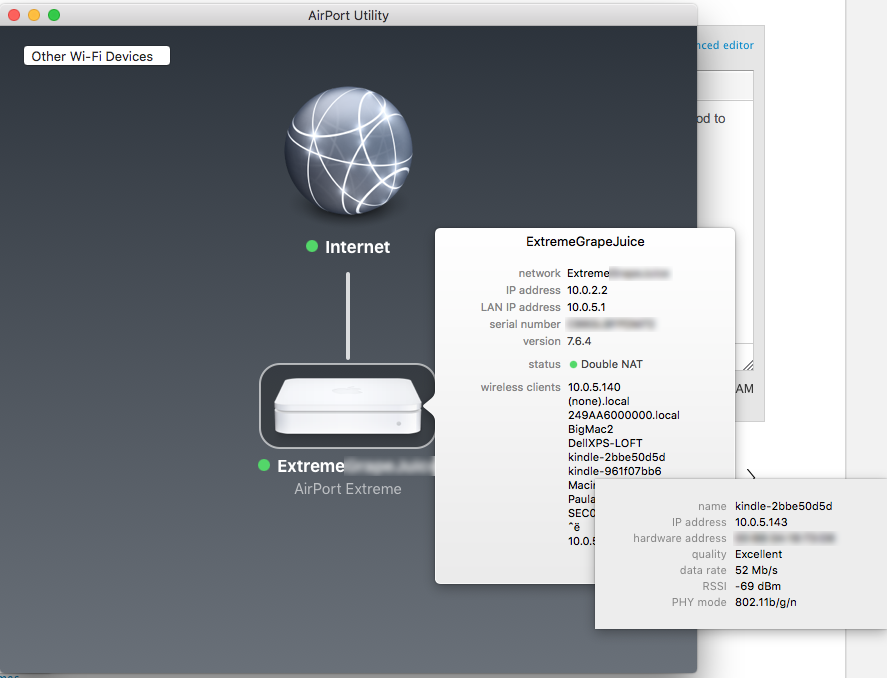887x678 pixels.
Task: Open the Other Wi-Fi Devices button
Action: pos(97,56)
